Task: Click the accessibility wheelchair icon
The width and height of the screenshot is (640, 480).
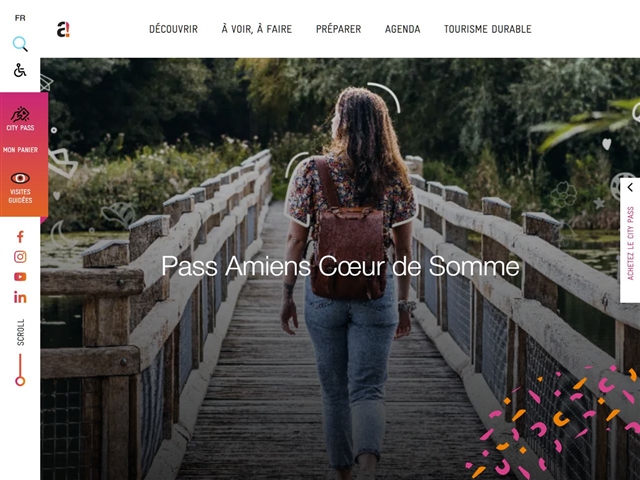Action: coord(20,70)
